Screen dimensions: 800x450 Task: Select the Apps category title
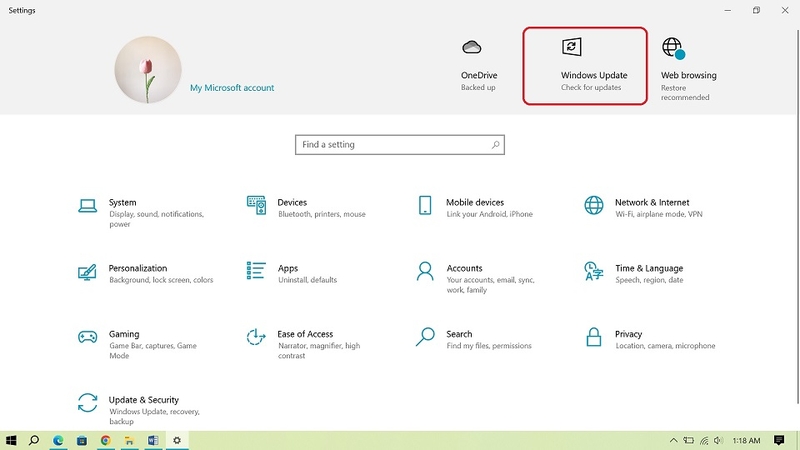(288, 268)
